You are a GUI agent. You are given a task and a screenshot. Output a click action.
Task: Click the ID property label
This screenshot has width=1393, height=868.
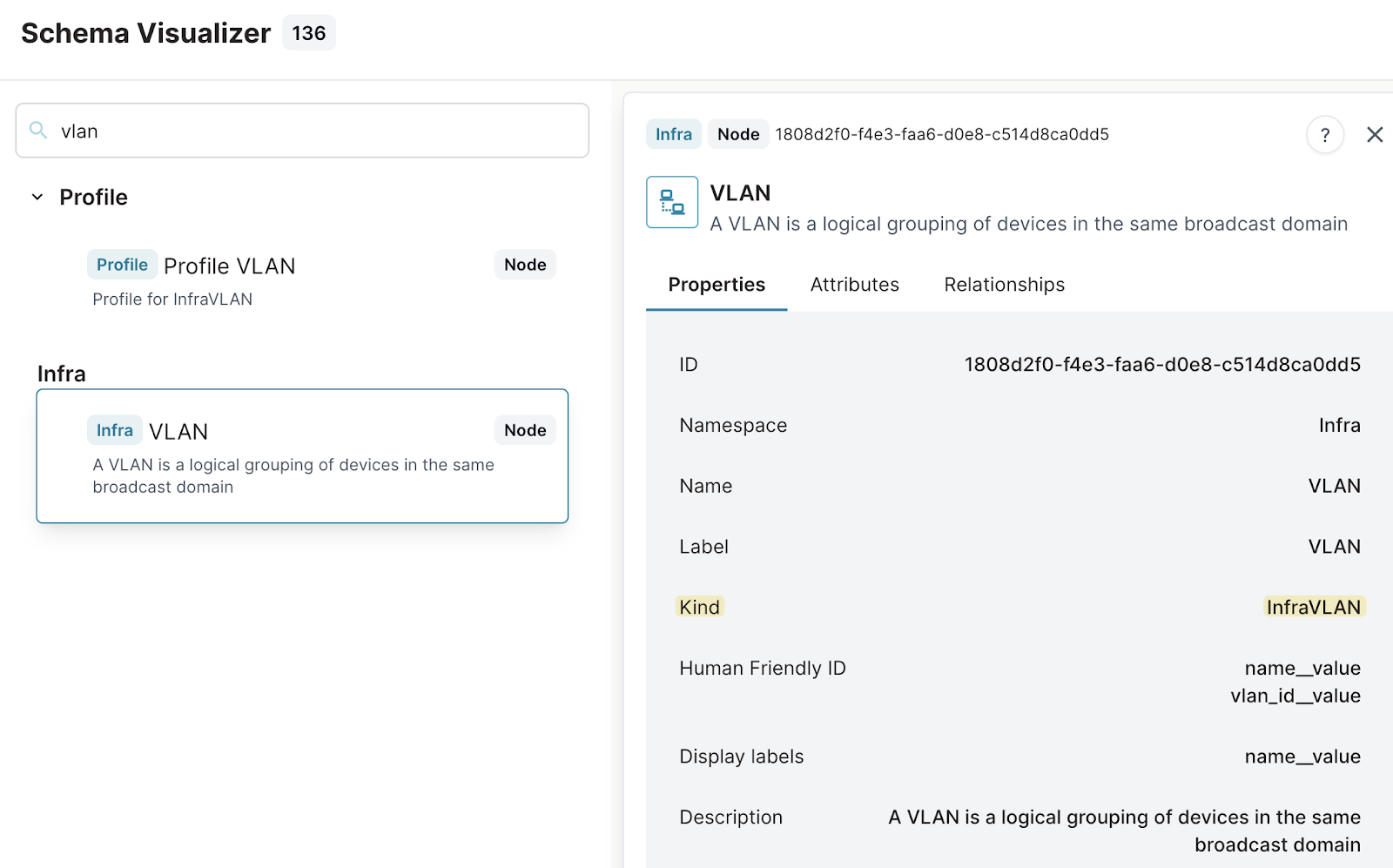click(689, 364)
